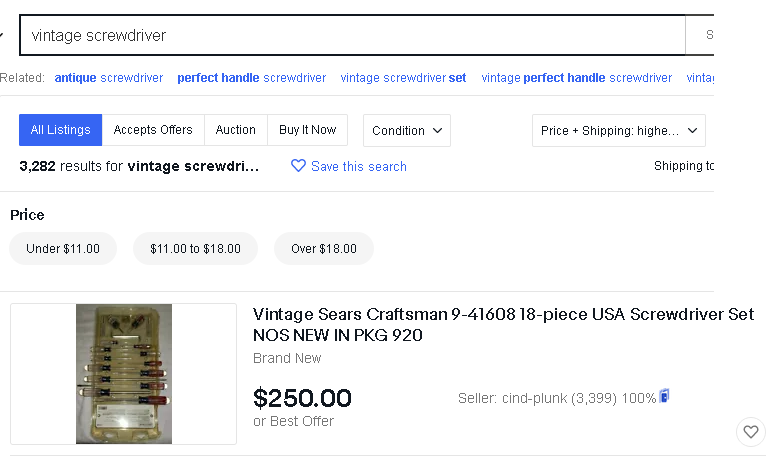Image resolution: width=775 pixels, height=460 pixels.
Task: Click the top-rated seller badge icon
Action: 664,396
